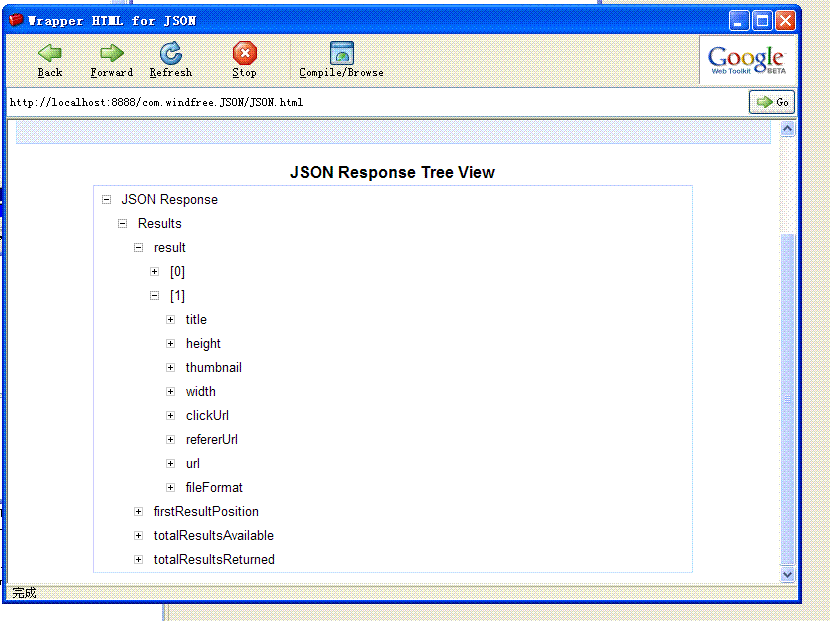Expand the [0] array item
Viewport: 830px width, 621px height.
click(x=155, y=272)
